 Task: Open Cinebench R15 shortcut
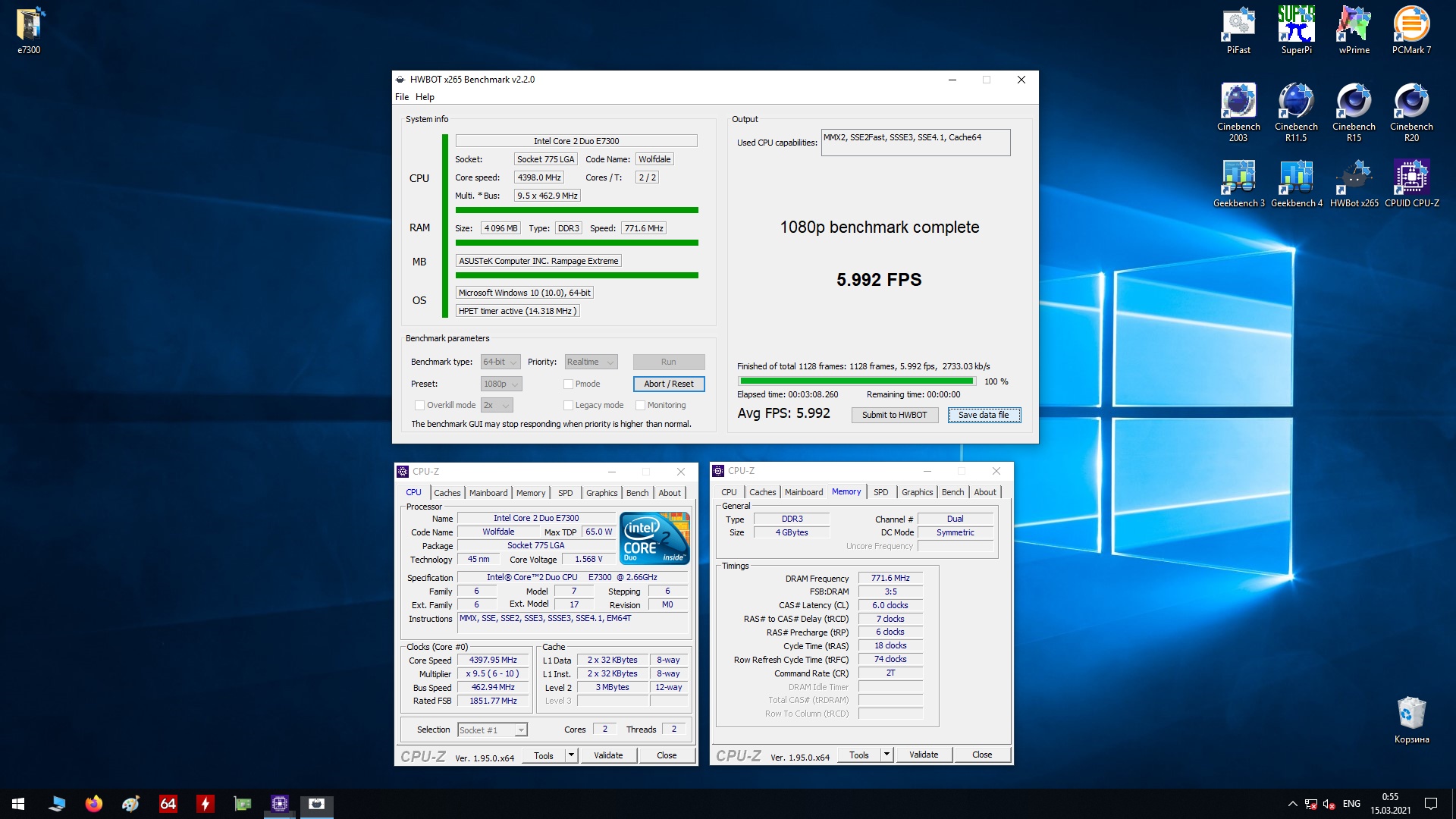click(1354, 112)
